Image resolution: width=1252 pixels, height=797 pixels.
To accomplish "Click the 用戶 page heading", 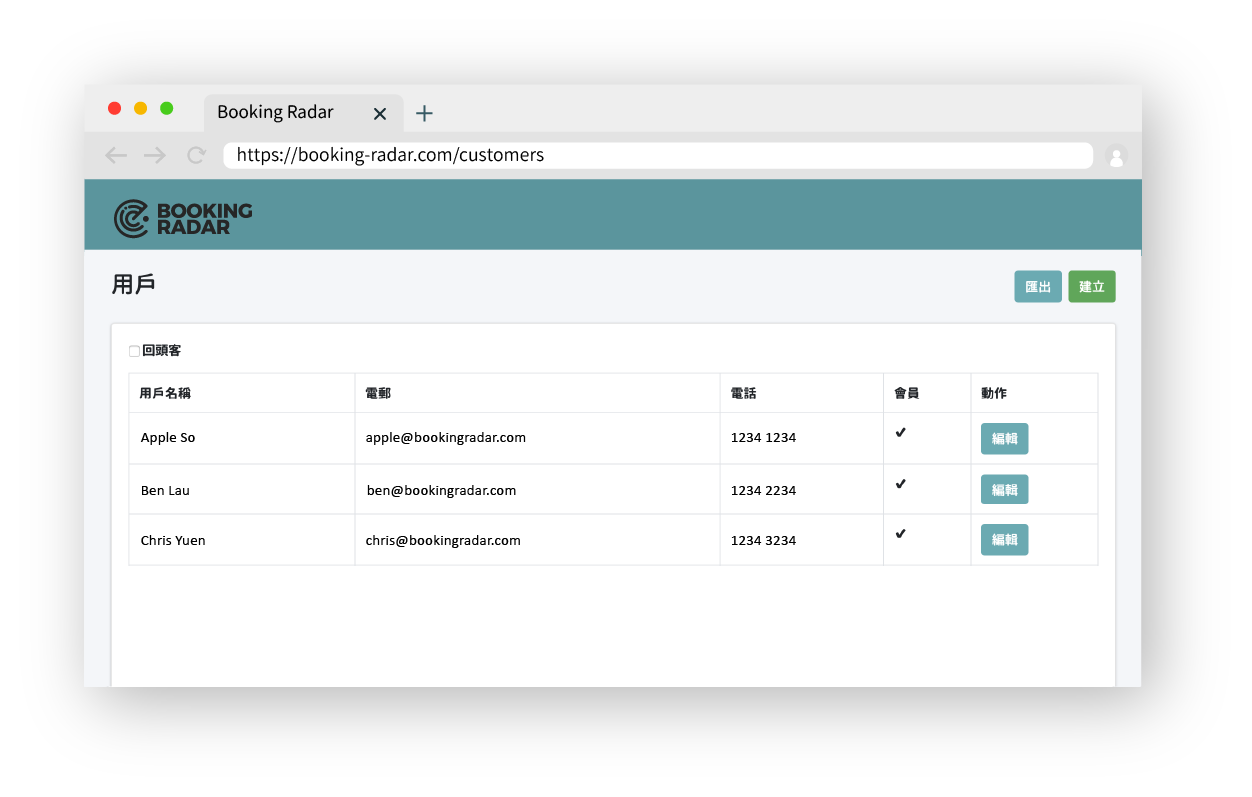I will point(133,284).
